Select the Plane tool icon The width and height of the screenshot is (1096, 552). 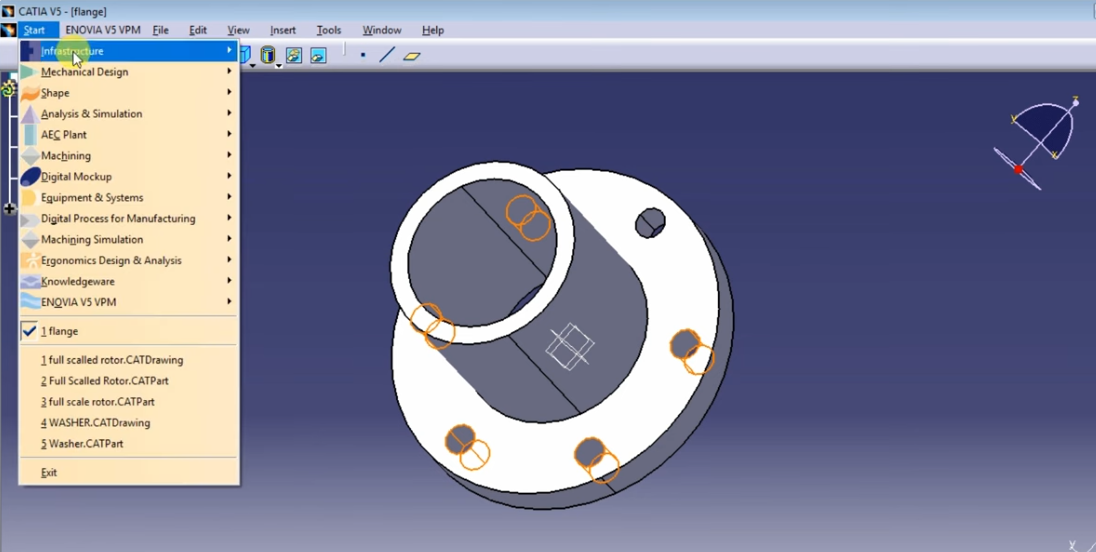pyautogui.click(x=412, y=56)
